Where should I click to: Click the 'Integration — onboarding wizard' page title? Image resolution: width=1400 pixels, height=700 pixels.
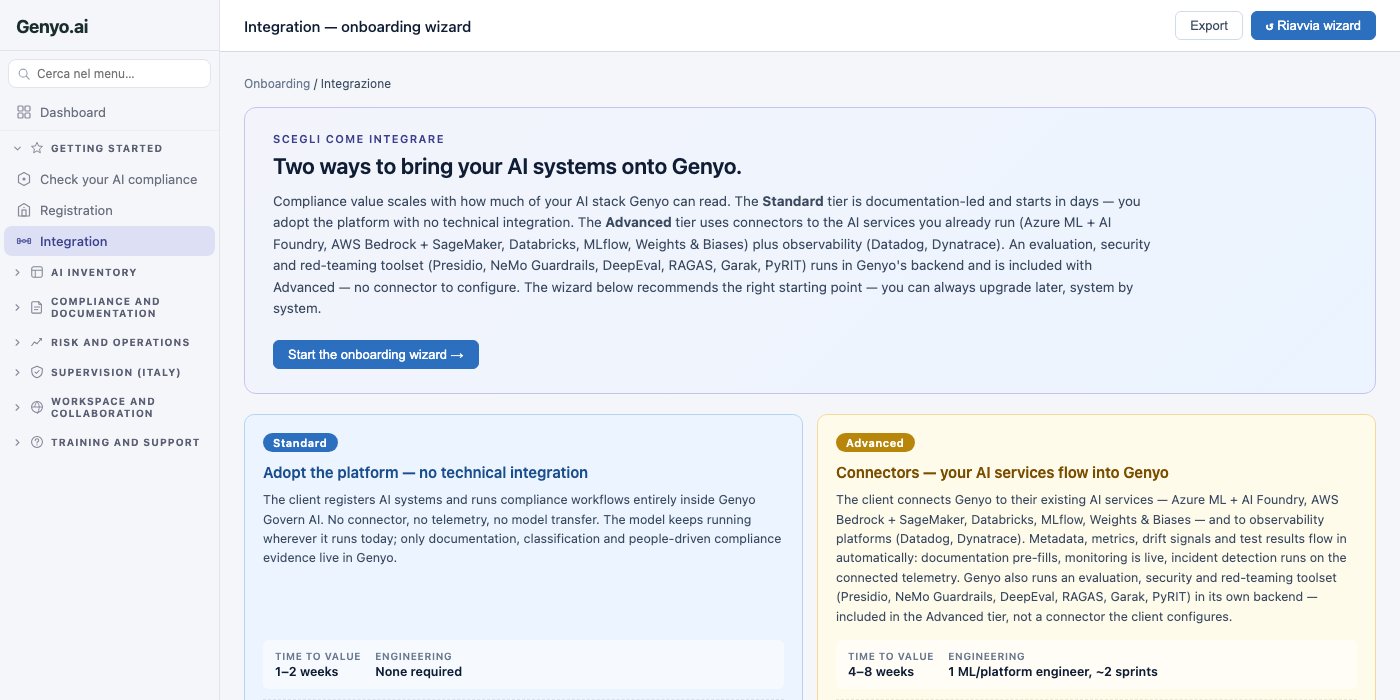tap(357, 27)
